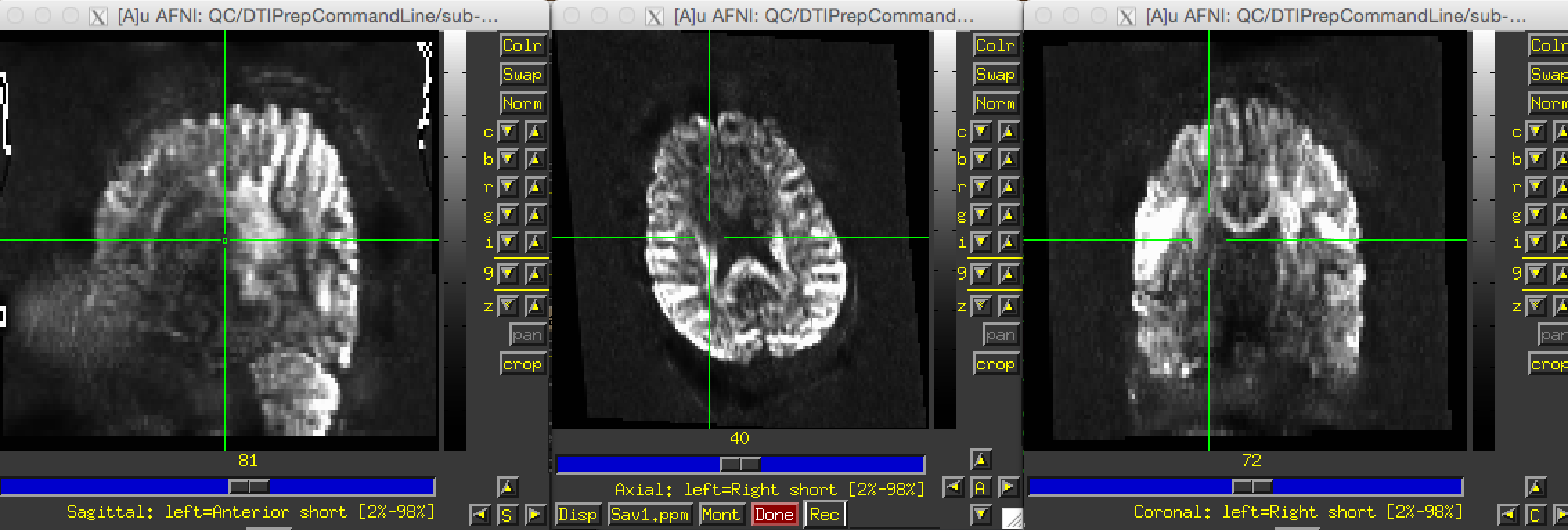Save image with the Sav1.ppm button

649,515
